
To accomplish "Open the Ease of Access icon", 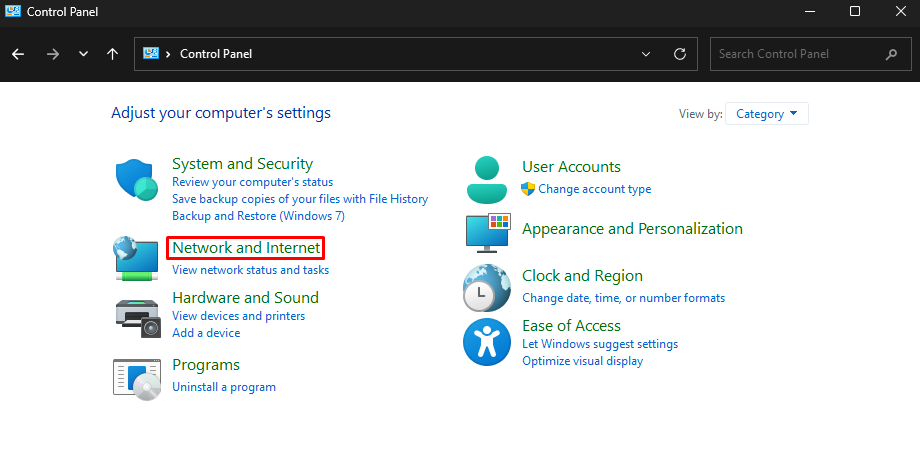I will (x=486, y=342).
